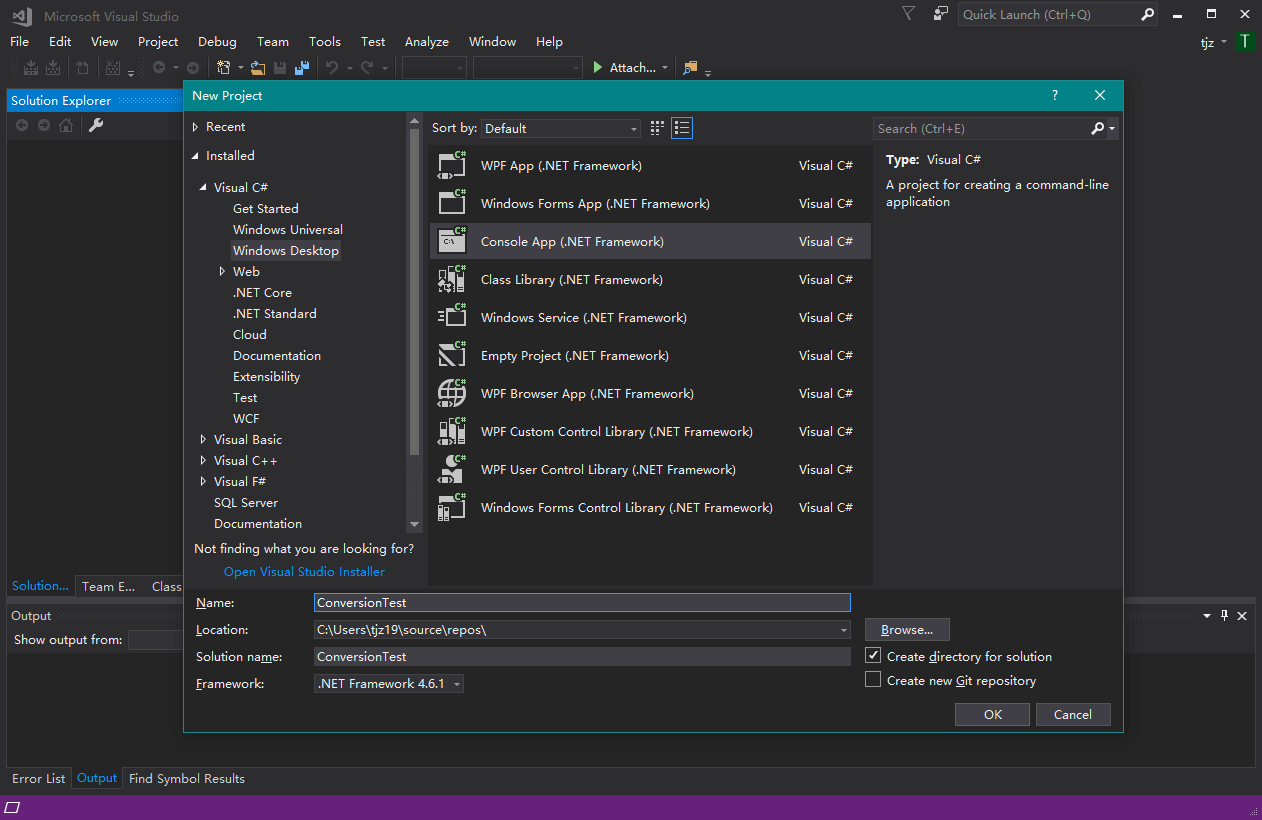Click the Navigate Backward toolbar icon

tap(158, 68)
